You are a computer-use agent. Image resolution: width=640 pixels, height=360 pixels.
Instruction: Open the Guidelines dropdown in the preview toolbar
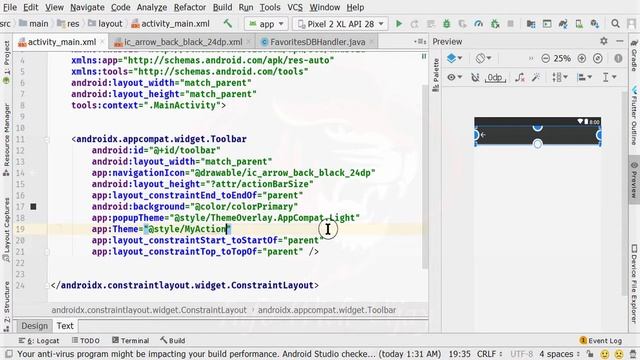[609, 77]
